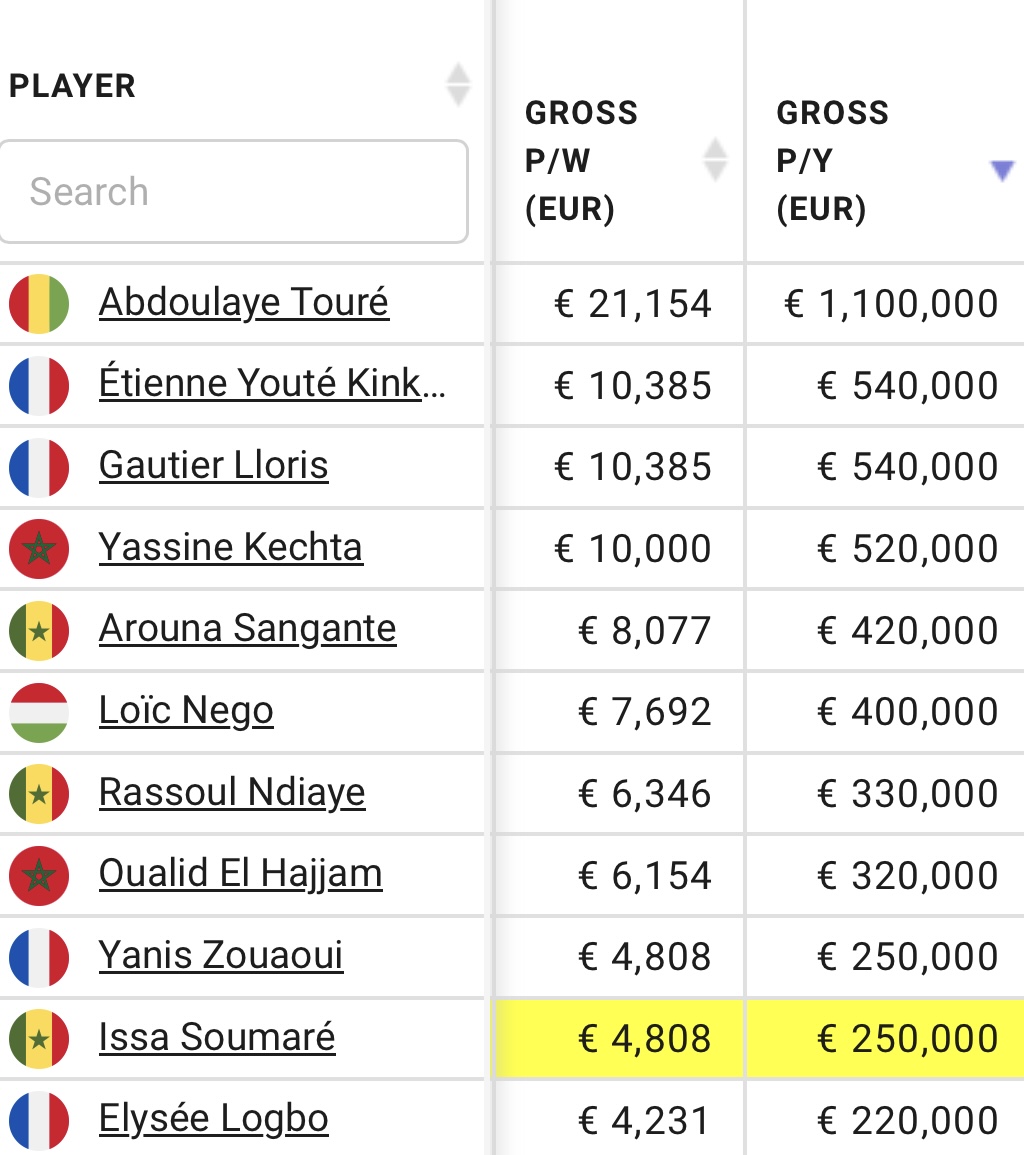Open Gautier Lloris player link
Screen dimensions: 1024x1155
click(x=213, y=466)
